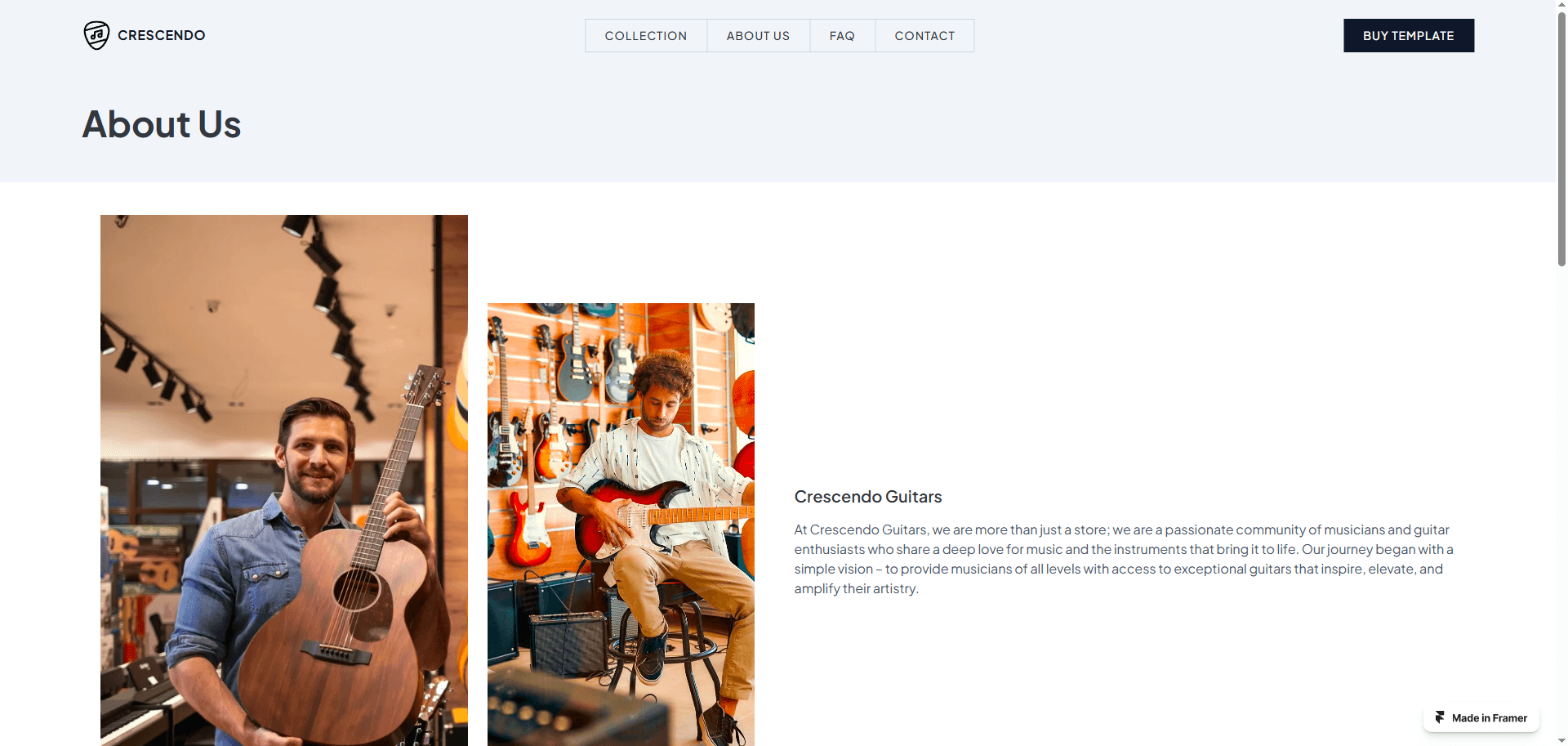Click the photo of man holding acoustic guitar
Image resolution: width=1568 pixels, height=746 pixels.
click(284, 480)
